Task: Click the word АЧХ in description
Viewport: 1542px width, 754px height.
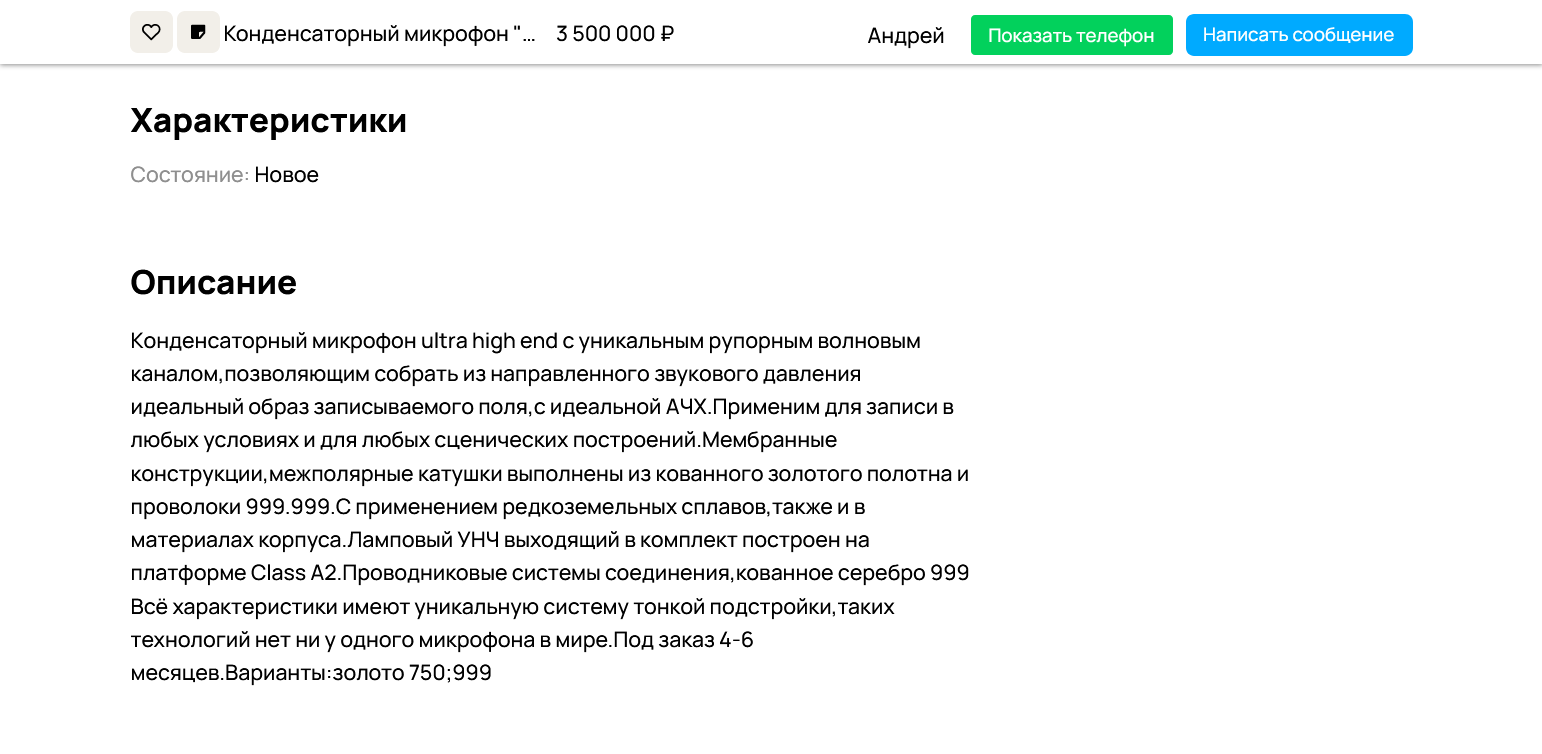Action: (687, 407)
